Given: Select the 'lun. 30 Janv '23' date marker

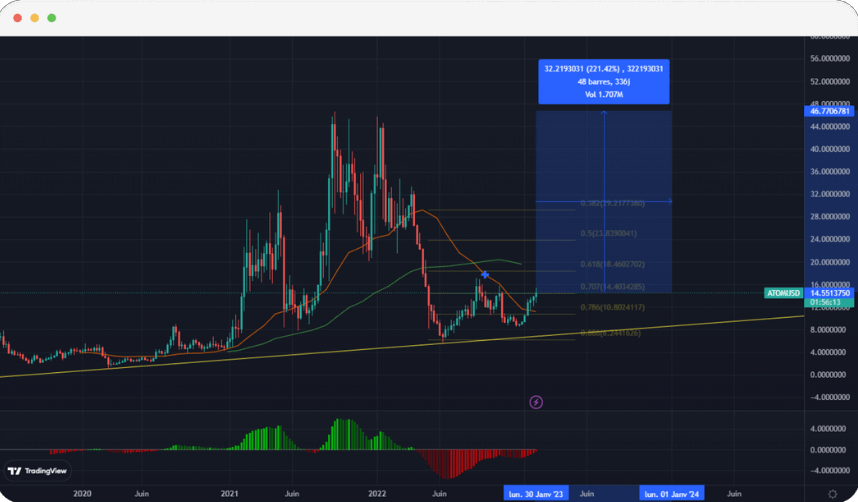Looking at the screenshot, I should 537,494.
